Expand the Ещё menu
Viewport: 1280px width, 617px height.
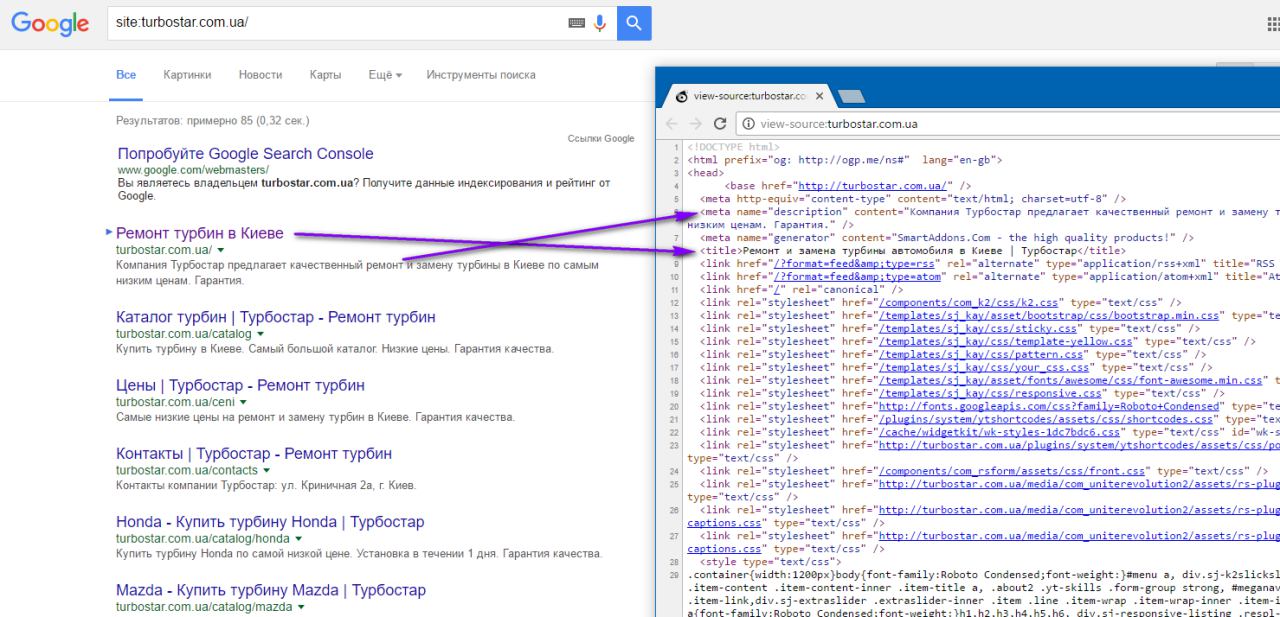[x=384, y=75]
